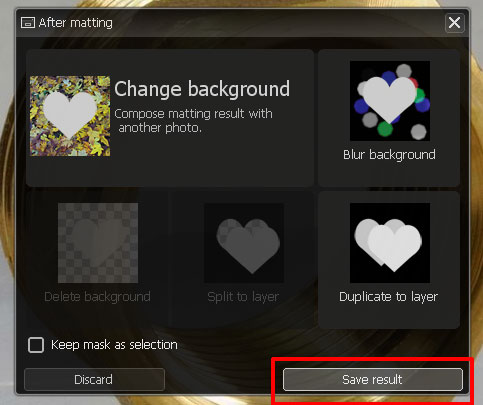The width and height of the screenshot is (483, 405).
Task: Click the Blur background bokeh heart icon
Action: [x=390, y=101]
